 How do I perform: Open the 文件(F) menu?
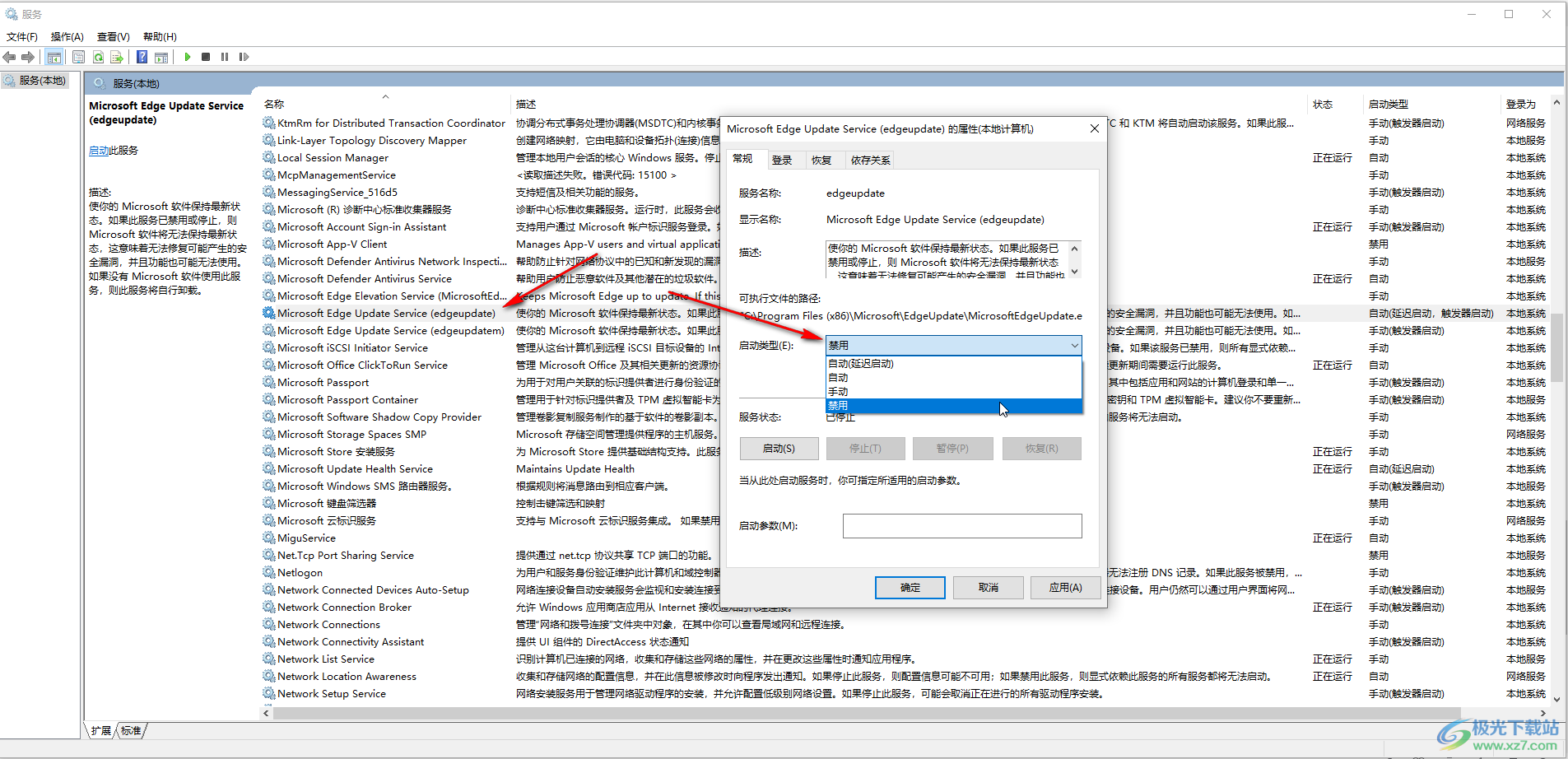coord(22,36)
